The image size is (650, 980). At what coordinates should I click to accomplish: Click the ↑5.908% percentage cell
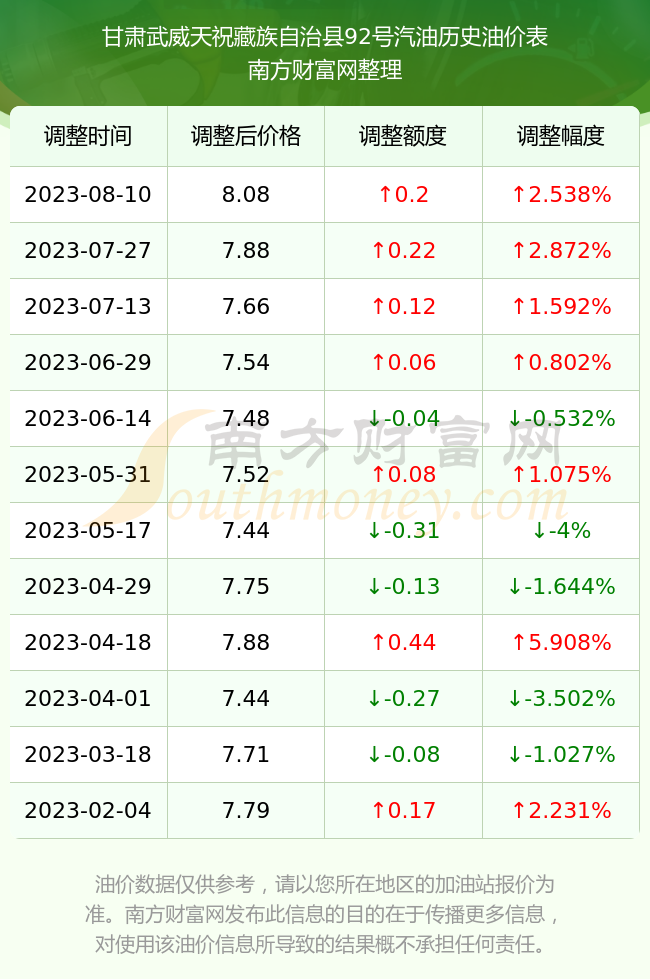coord(561,642)
